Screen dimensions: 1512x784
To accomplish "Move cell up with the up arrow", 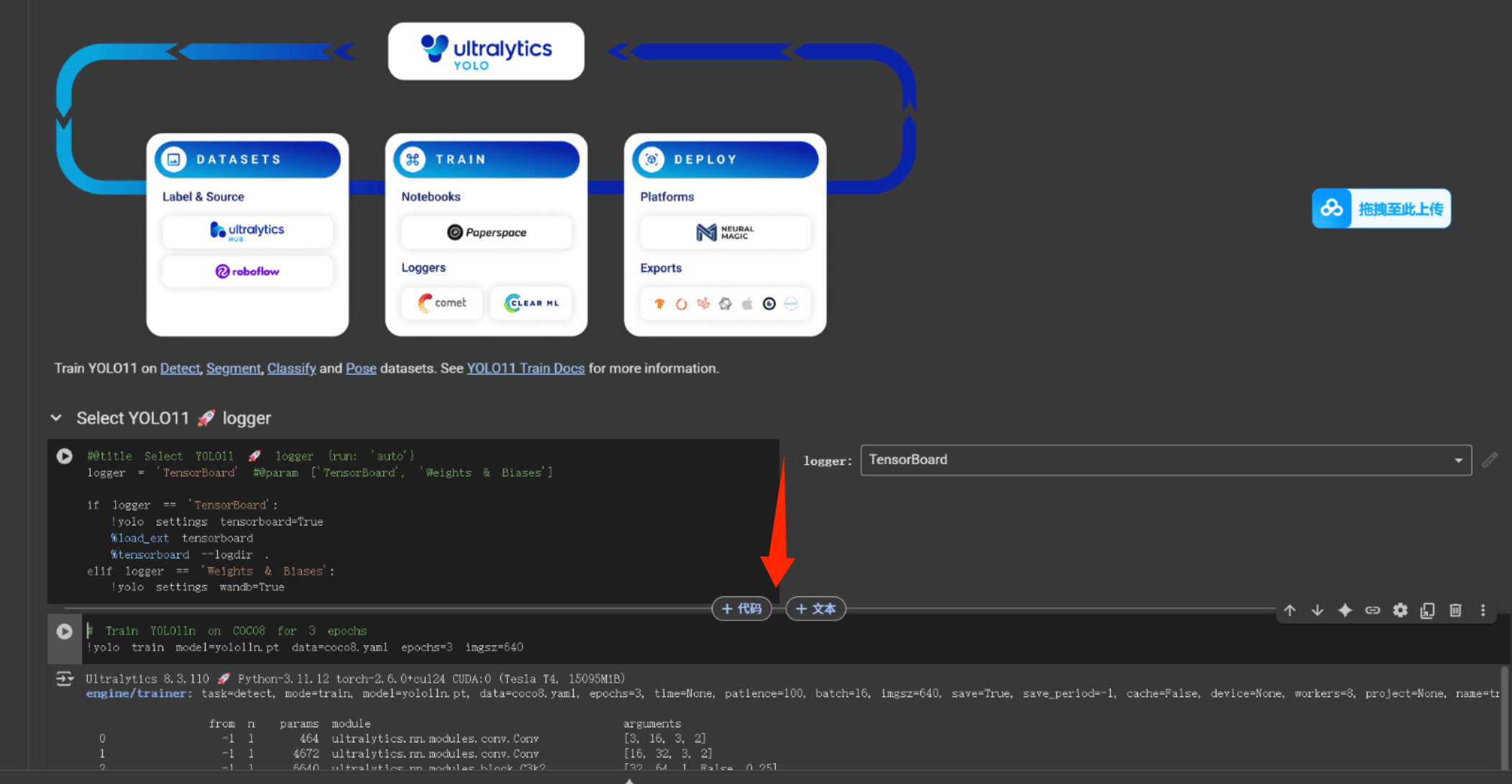I will pos(1290,610).
